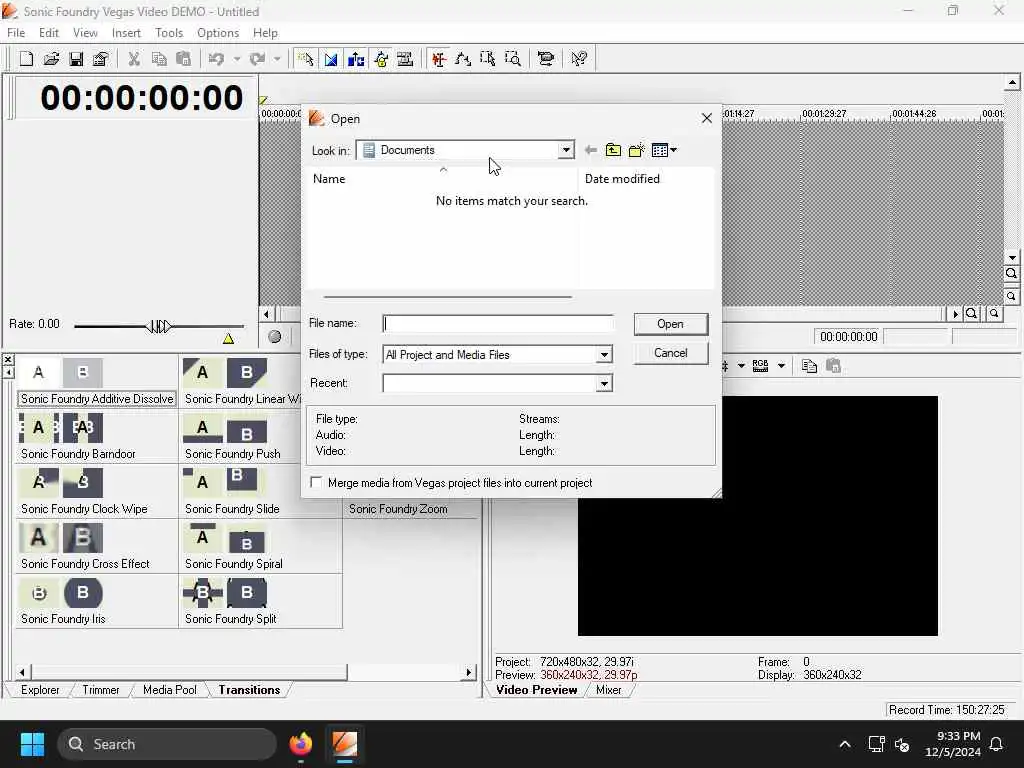Viewport: 1024px width, 768px height.
Task: Close the Open dialog with X
Action: [707, 118]
